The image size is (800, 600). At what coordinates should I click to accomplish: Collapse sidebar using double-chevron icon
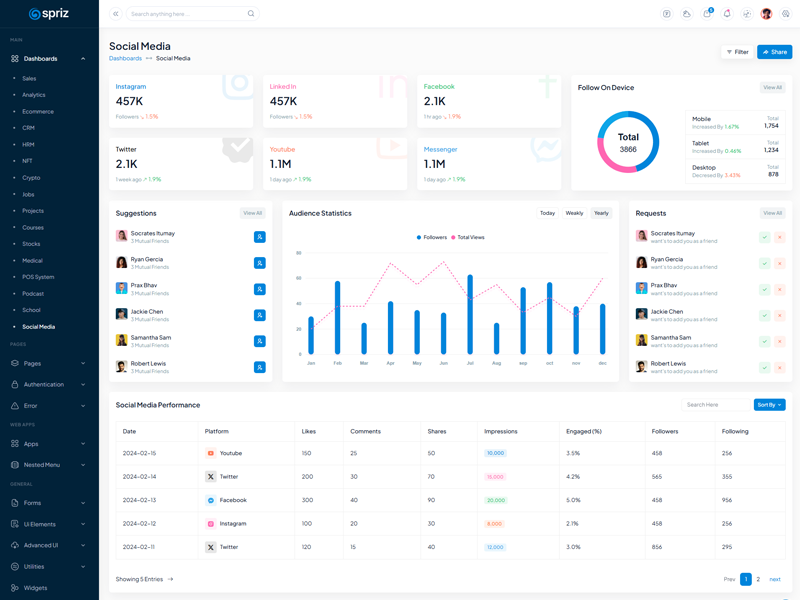tap(115, 14)
